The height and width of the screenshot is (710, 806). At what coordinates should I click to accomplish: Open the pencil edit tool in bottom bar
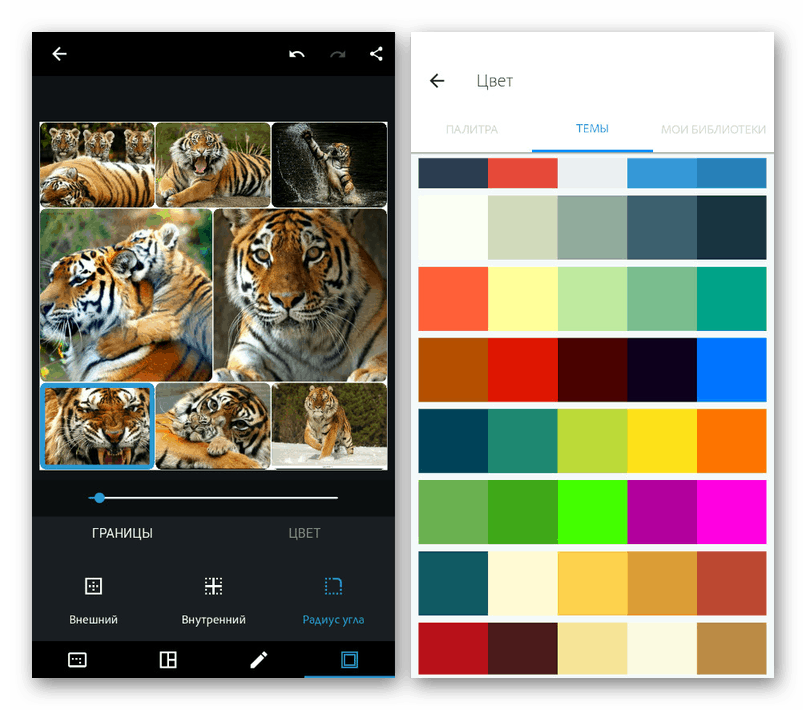(x=259, y=660)
